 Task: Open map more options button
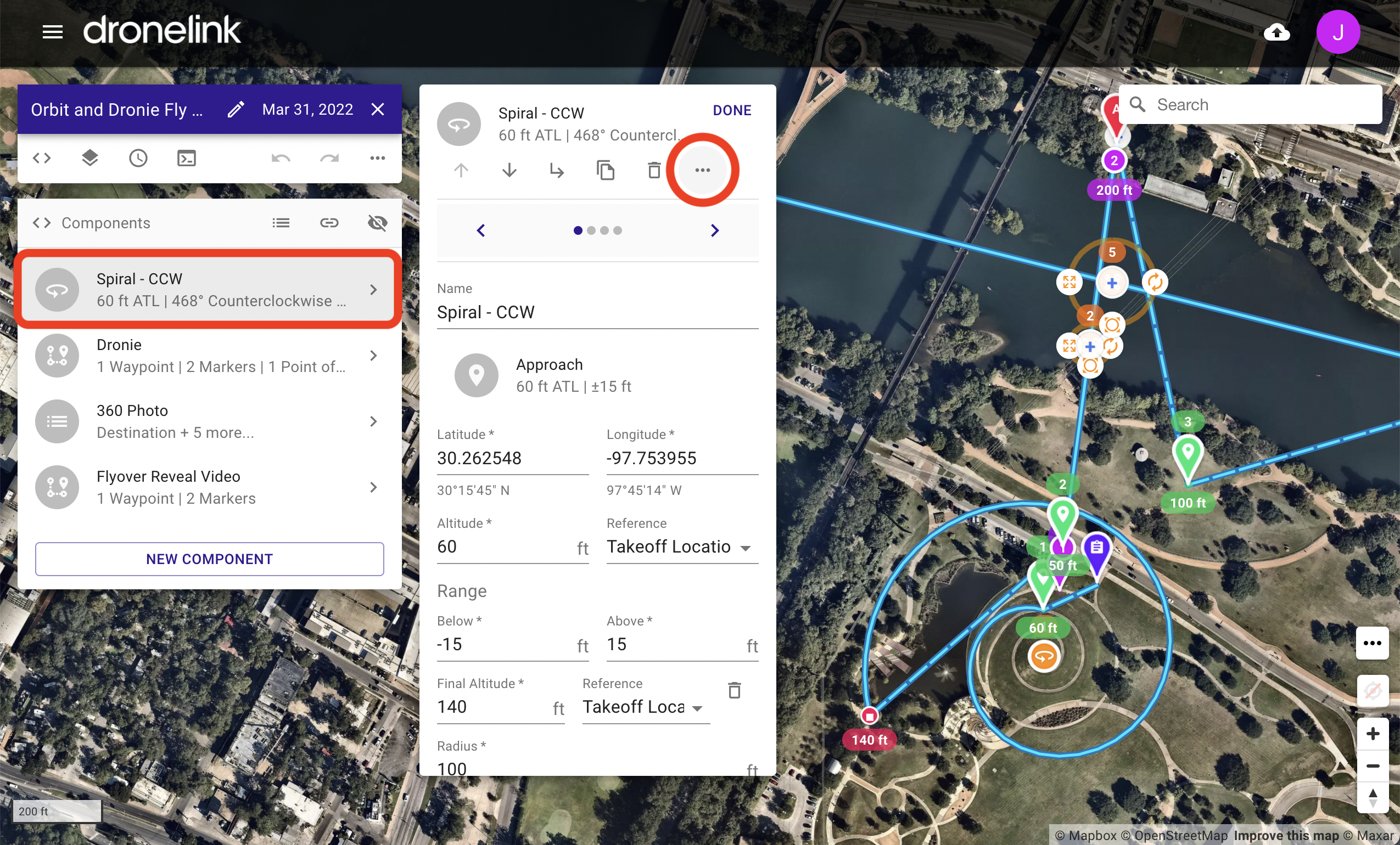[x=1371, y=643]
